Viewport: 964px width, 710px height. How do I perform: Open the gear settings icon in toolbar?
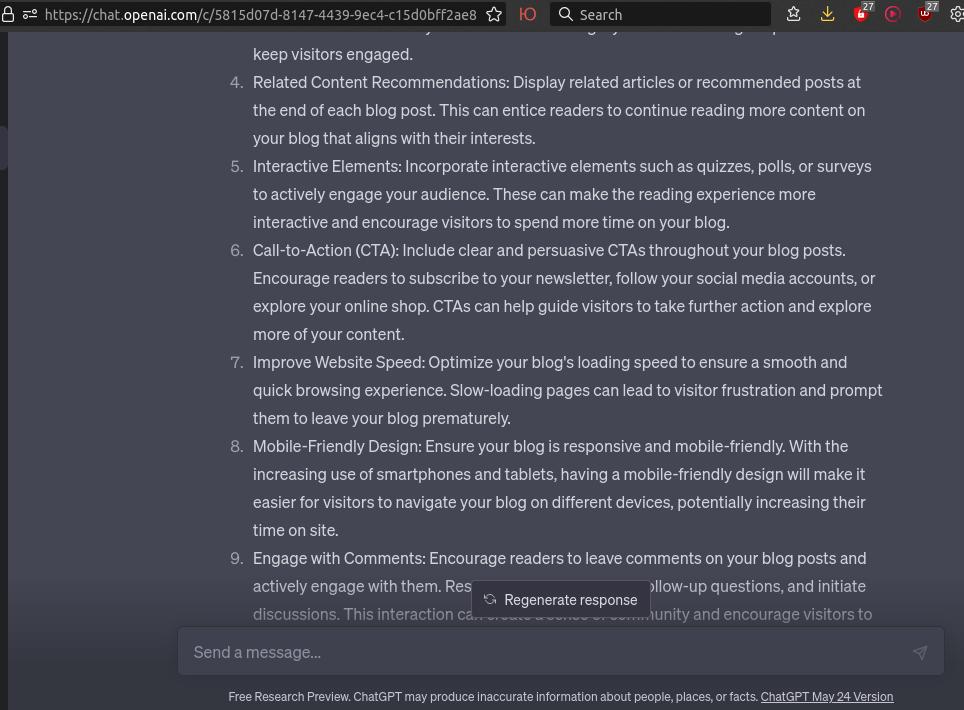[957, 14]
